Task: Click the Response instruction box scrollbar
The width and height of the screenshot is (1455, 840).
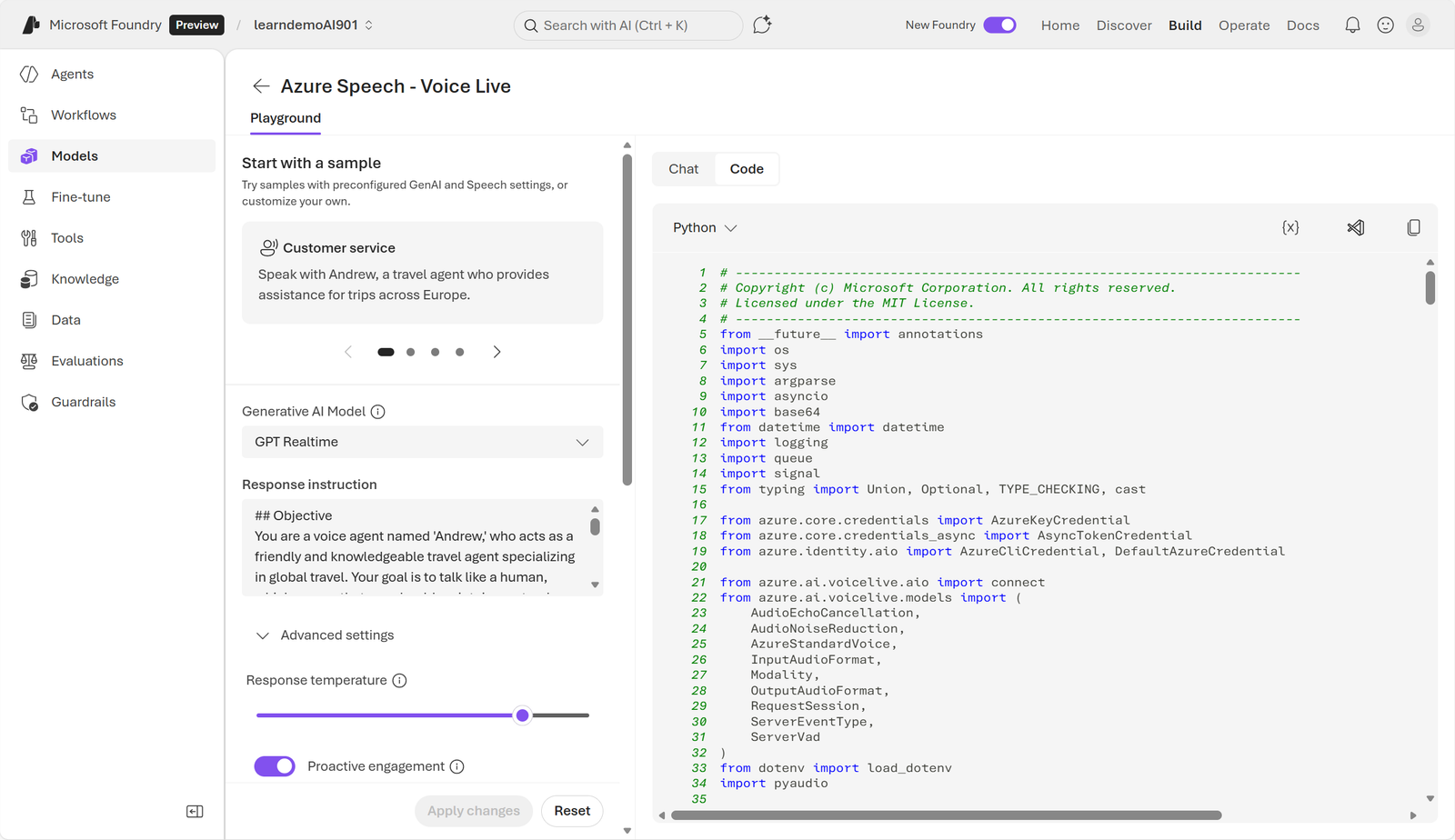Action: tap(595, 527)
